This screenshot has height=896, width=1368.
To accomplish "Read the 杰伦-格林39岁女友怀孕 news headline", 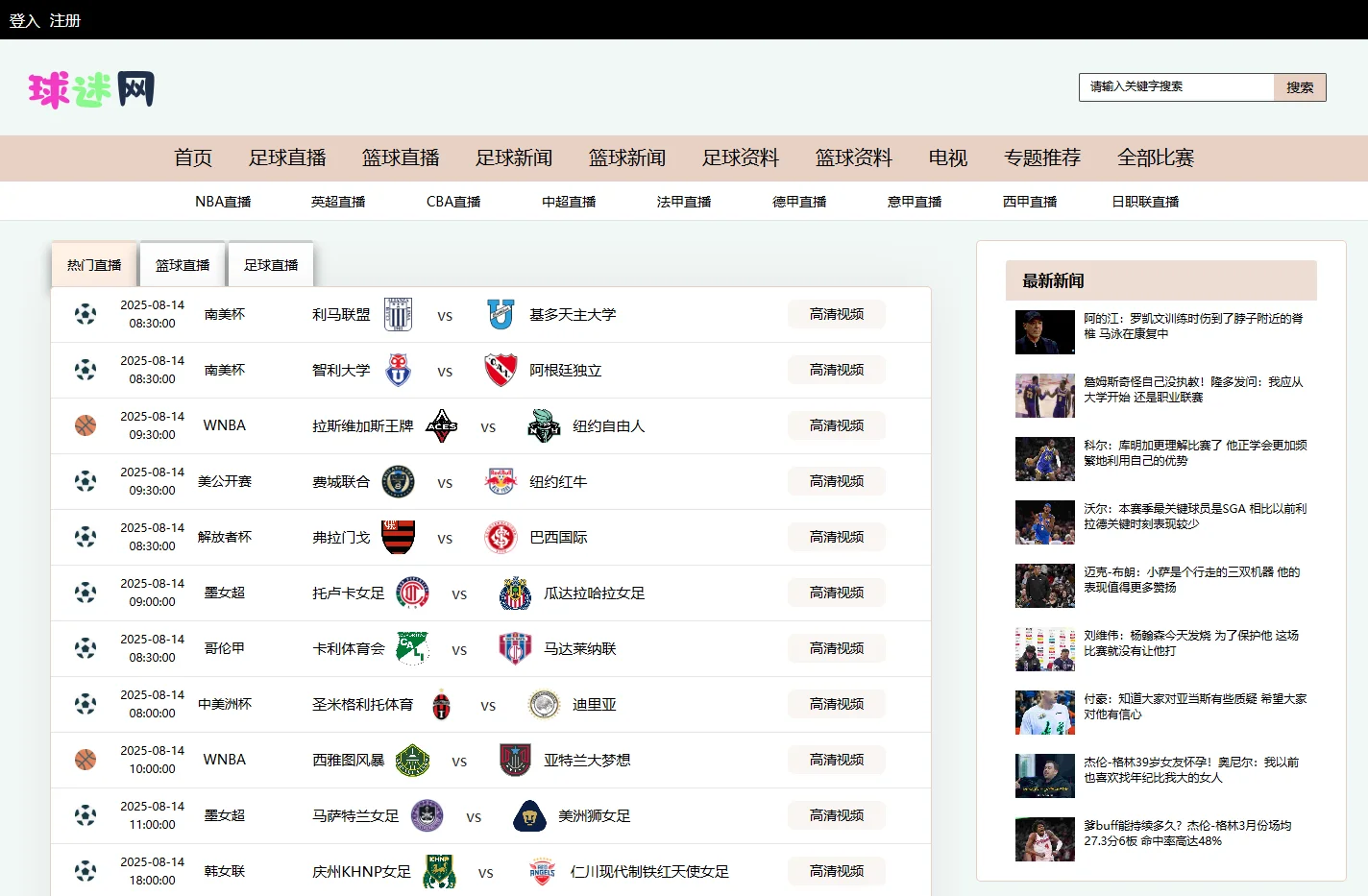I will (x=1191, y=770).
